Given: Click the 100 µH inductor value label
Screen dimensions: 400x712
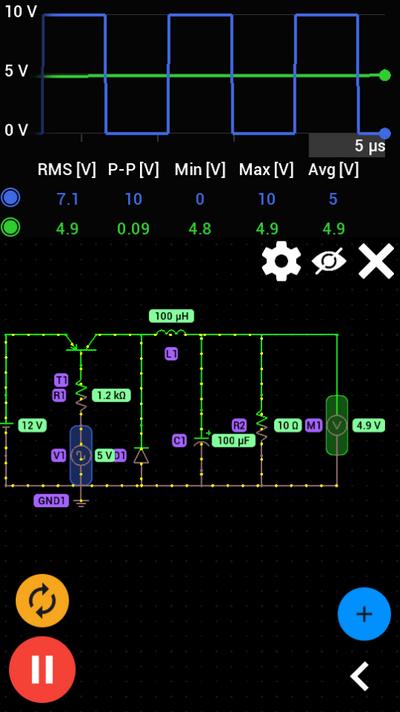Looking at the screenshot, I should [x=172, y=316].
